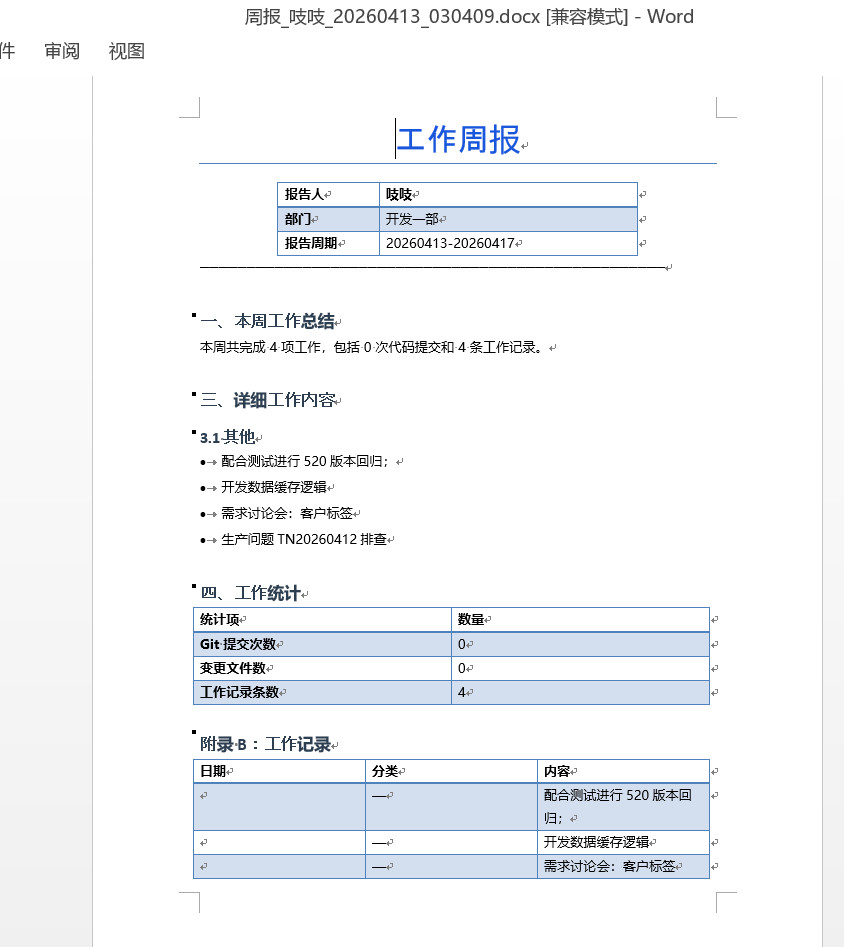The image size is (844, 947).
Task: Click the 需求讨论会：客户标签 cell in the appendix table
Action: coord(609,867)
